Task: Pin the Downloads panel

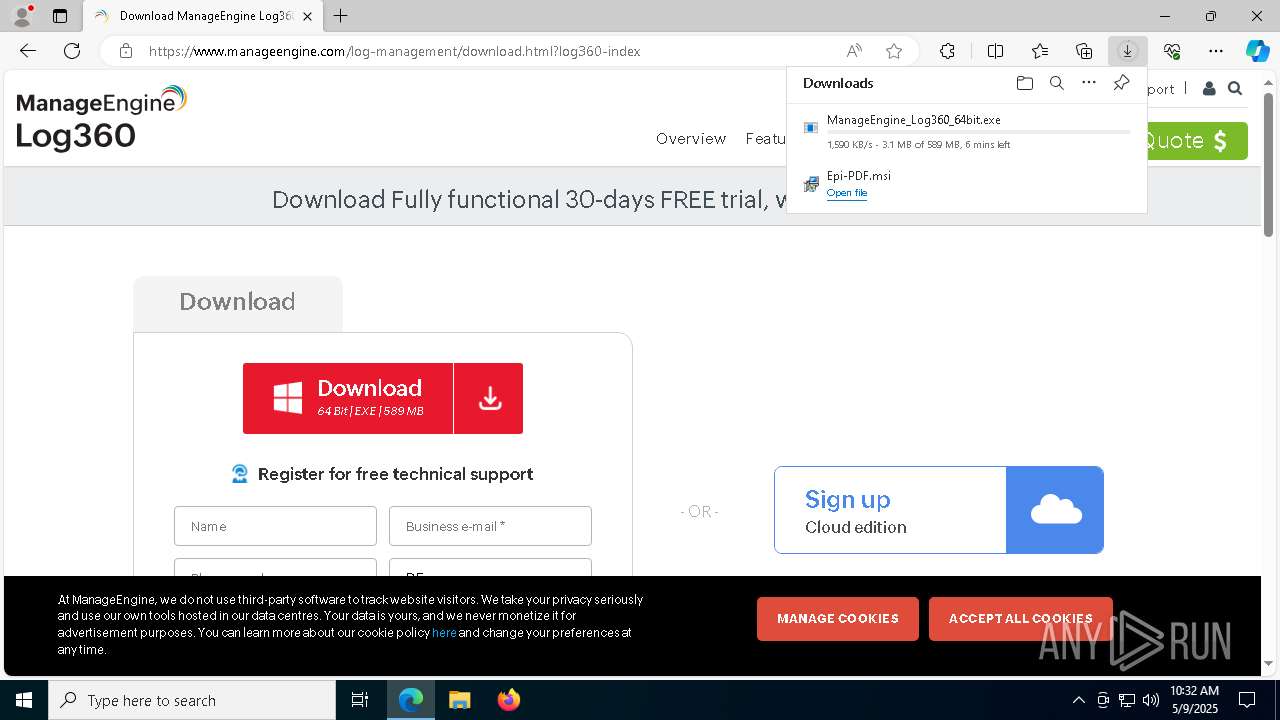Action: tap(1121, 83)
